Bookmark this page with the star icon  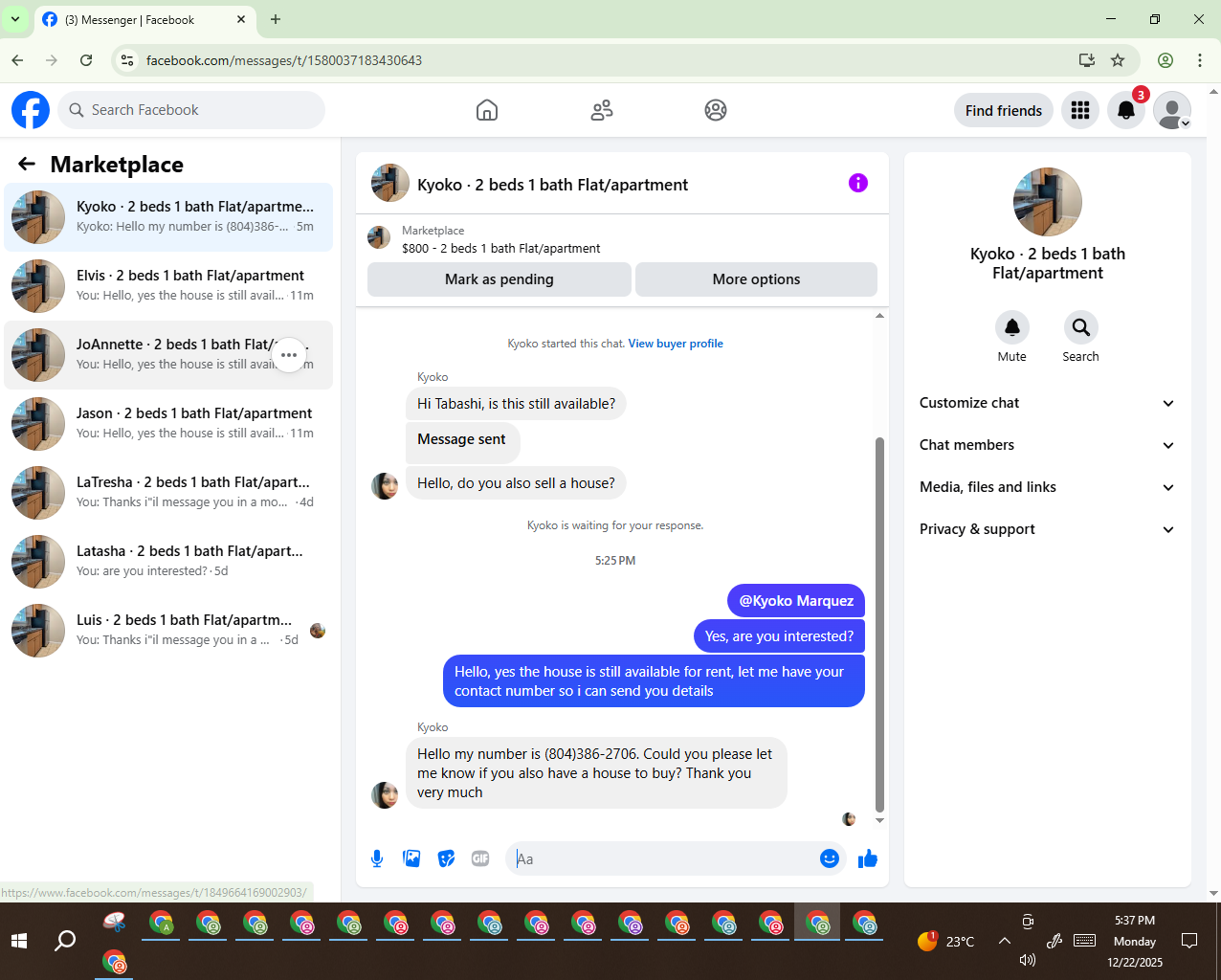point(1118,60)
